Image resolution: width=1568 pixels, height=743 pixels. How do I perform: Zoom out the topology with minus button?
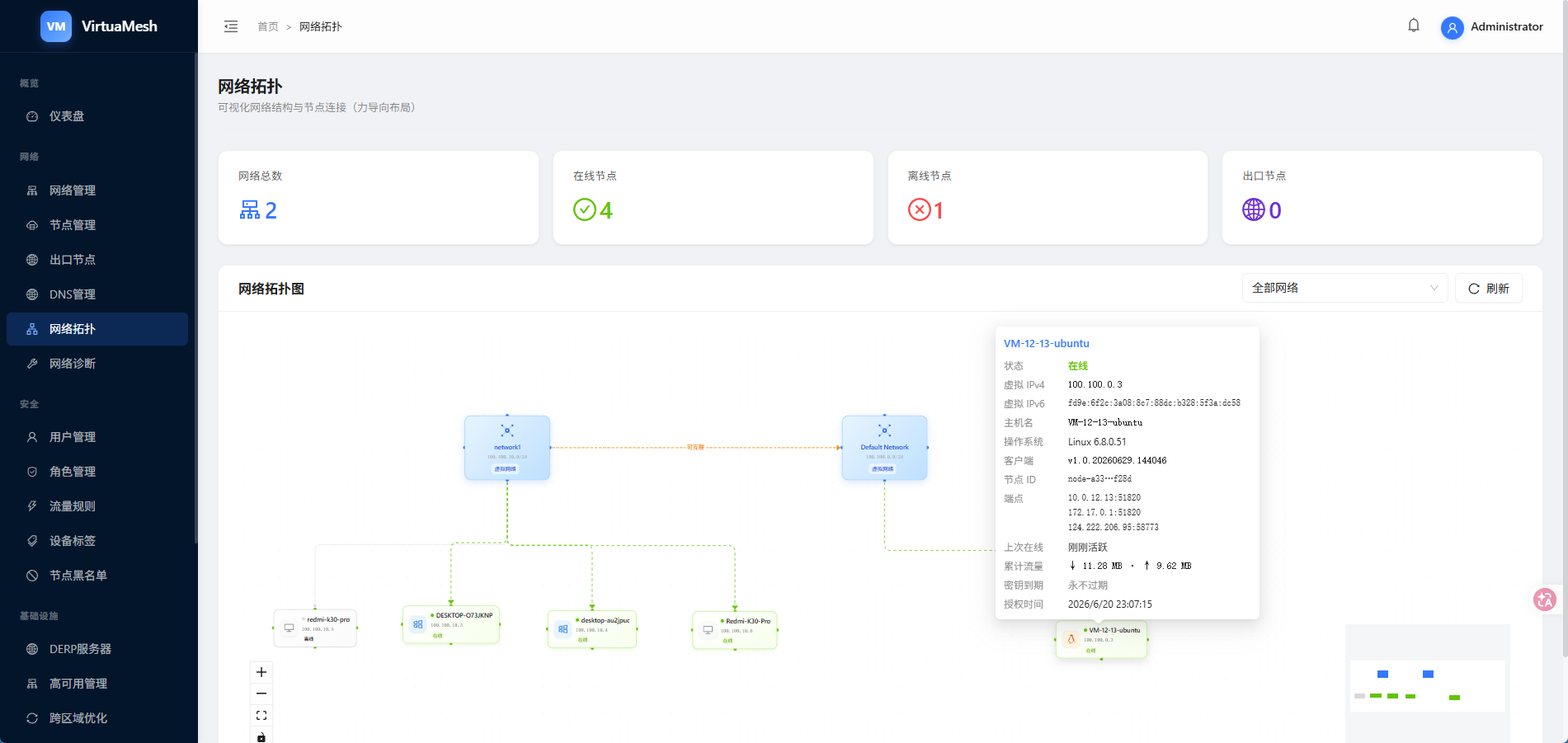click(261, 694)
